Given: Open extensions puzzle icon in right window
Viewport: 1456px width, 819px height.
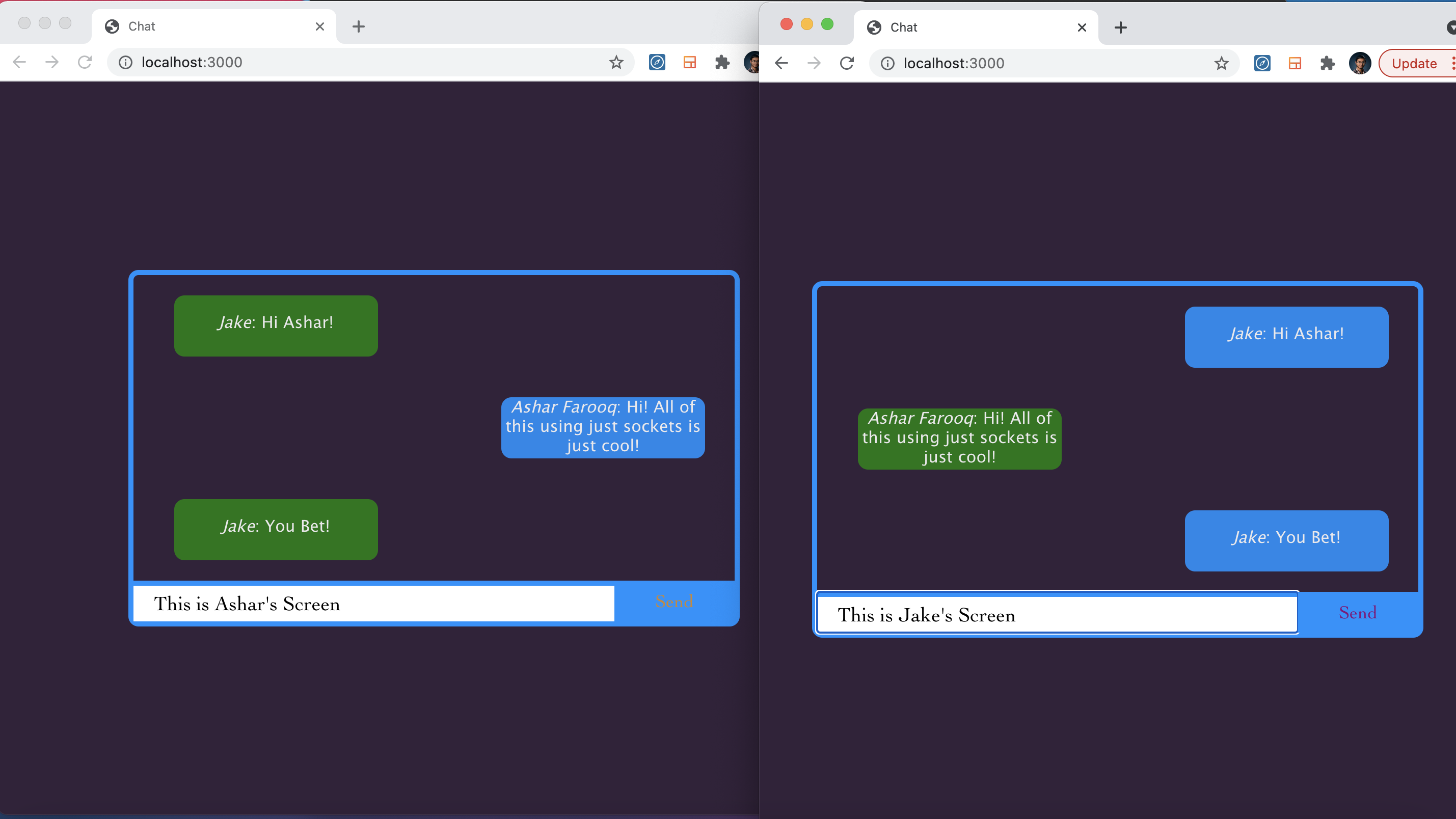Looking at the screenshot, I should (x=1327, y=63).
